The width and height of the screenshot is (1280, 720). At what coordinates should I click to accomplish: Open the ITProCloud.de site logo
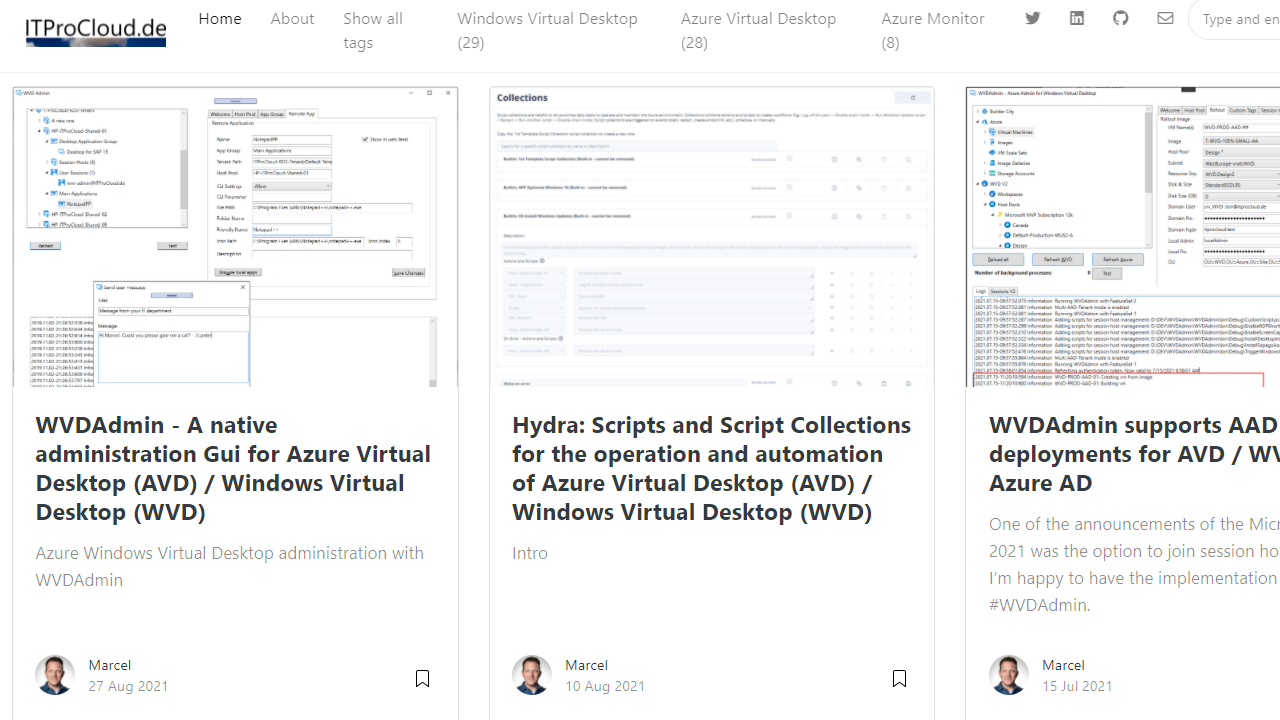pyautogui.click(x=96, y=31)
